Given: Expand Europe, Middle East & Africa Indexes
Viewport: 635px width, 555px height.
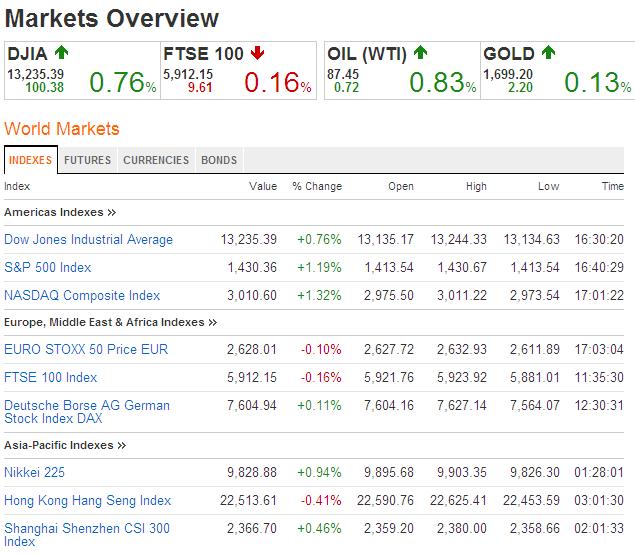Looking at the screenshot, I should [111, 322].
